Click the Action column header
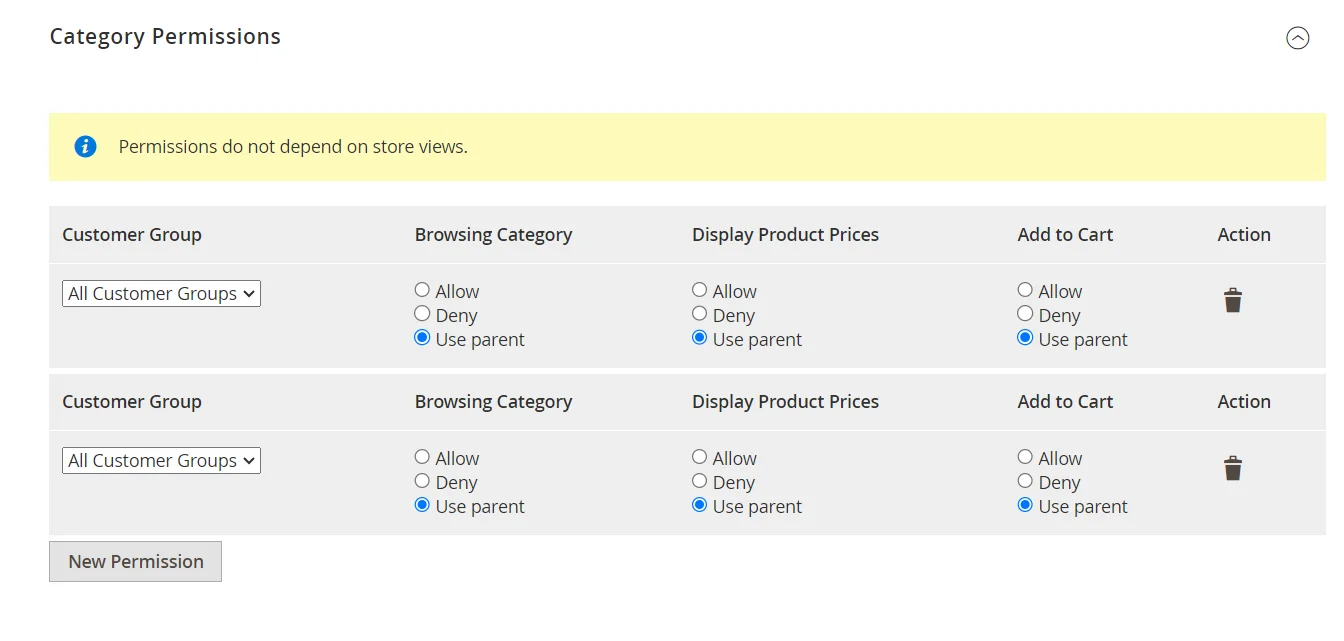 point(1243,234)
